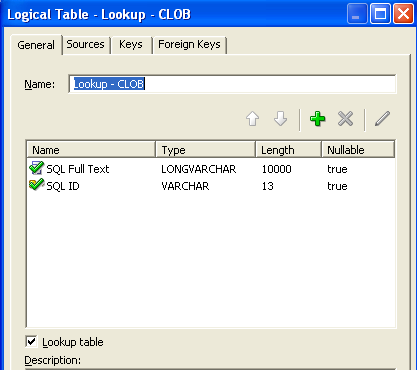The image size is (417, 370).
Task: Open the Keys tab
Action: pos(131,44)
